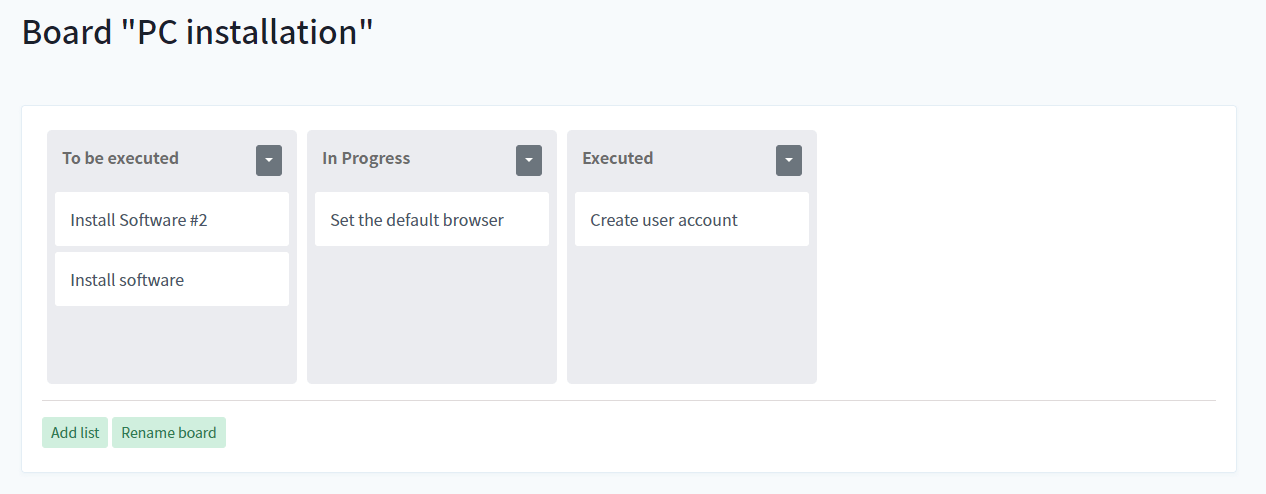Click the gap between the two Install cards
The image size is (1266, 494).
pos(171,249)
